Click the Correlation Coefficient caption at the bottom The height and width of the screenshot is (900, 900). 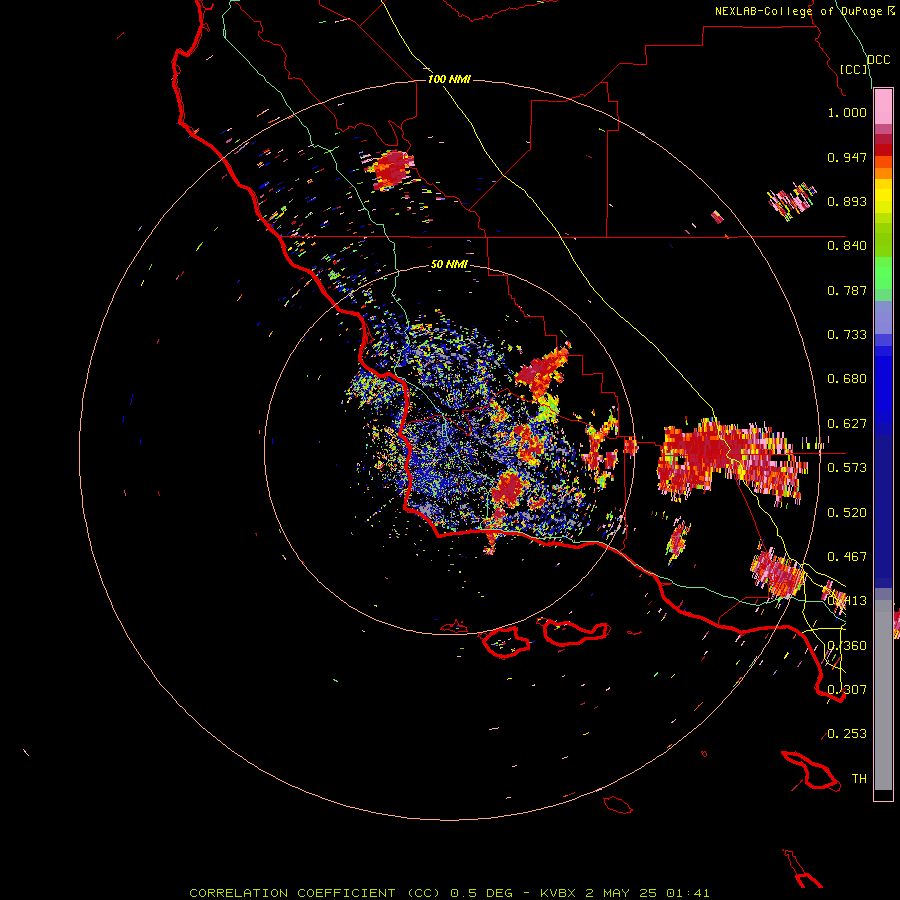pos(449,893)
